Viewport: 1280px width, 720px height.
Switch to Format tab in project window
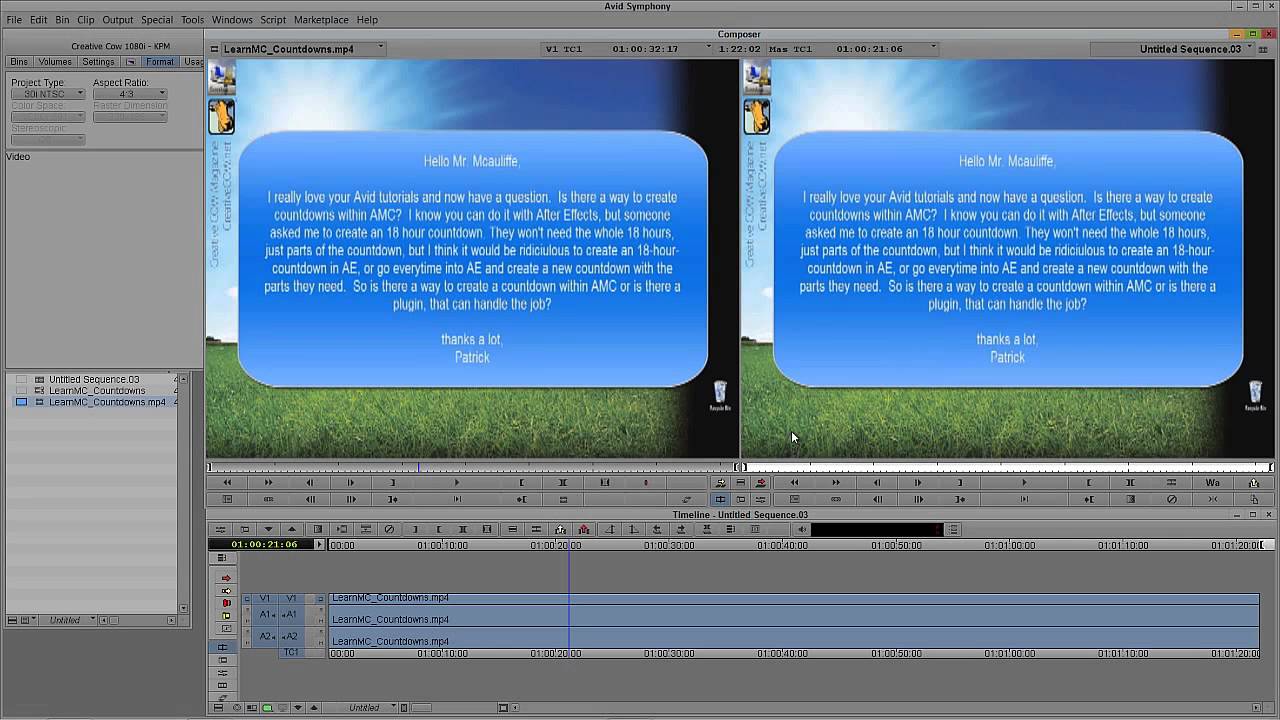tap(159, 62)
